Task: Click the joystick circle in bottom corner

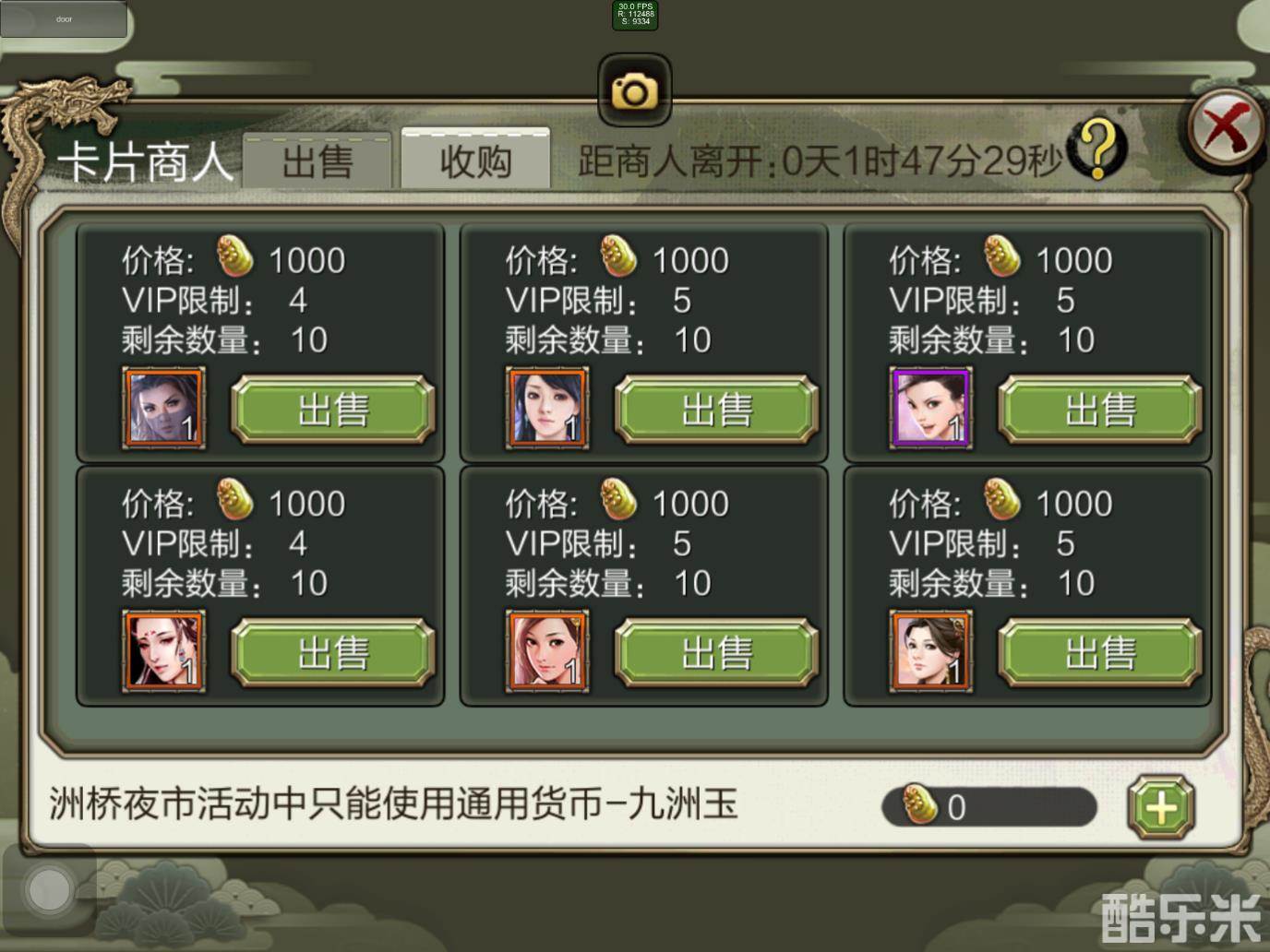Action: pos(49,890)
